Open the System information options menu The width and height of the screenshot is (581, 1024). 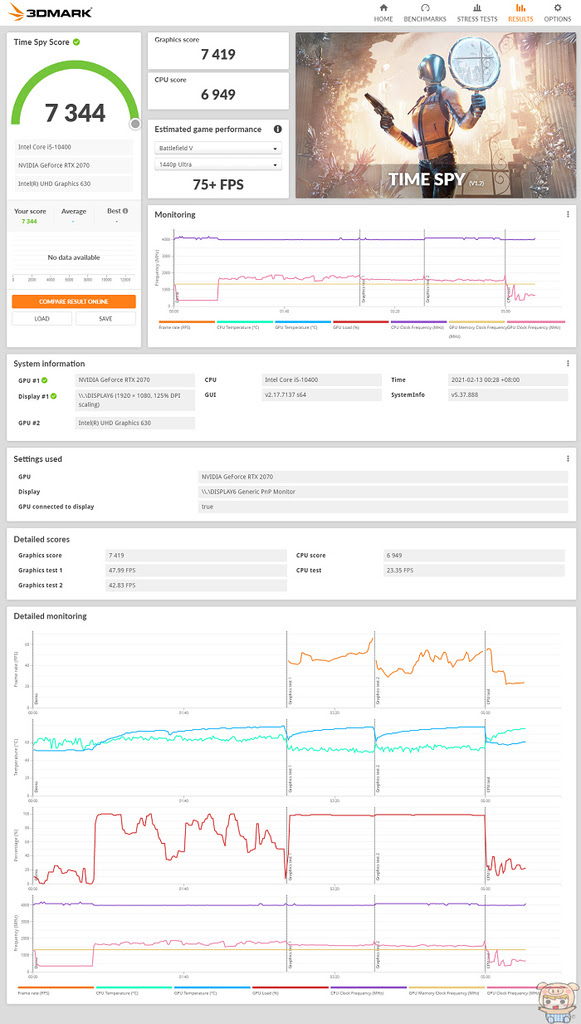tap(568, 364)
